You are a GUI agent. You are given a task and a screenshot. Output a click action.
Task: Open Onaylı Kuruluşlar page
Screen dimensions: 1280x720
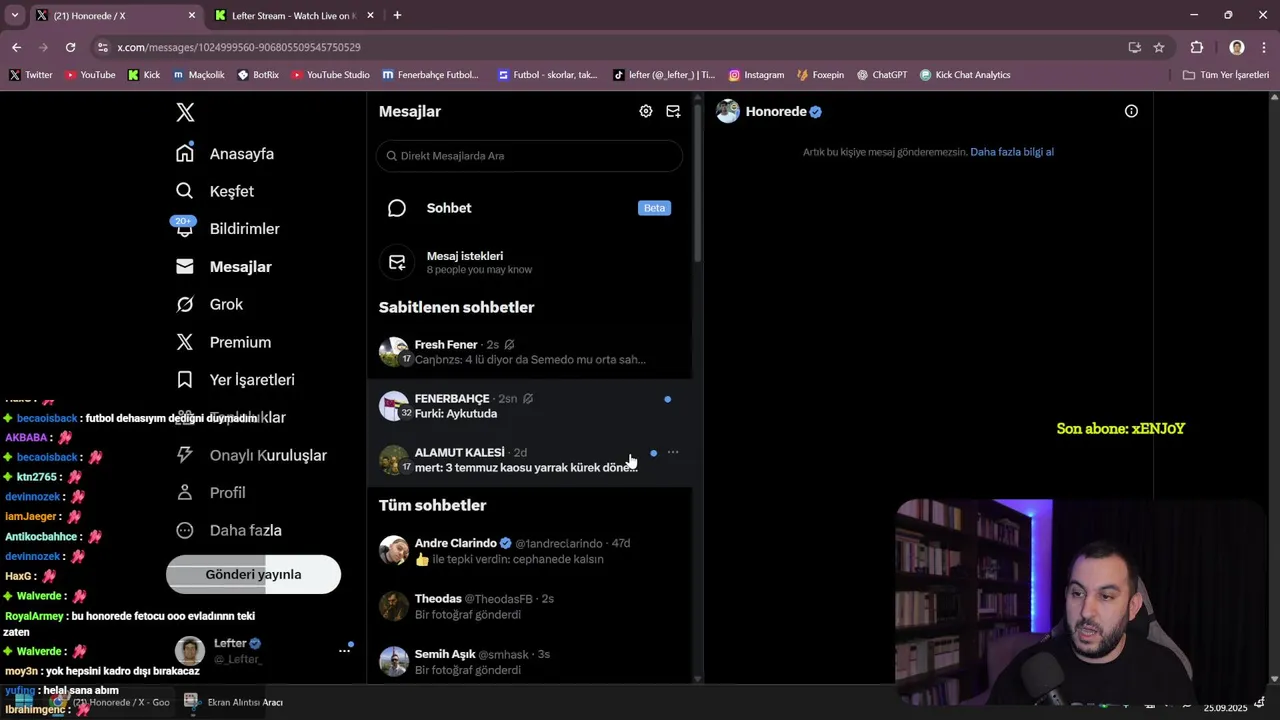click(x=252, y=455)
